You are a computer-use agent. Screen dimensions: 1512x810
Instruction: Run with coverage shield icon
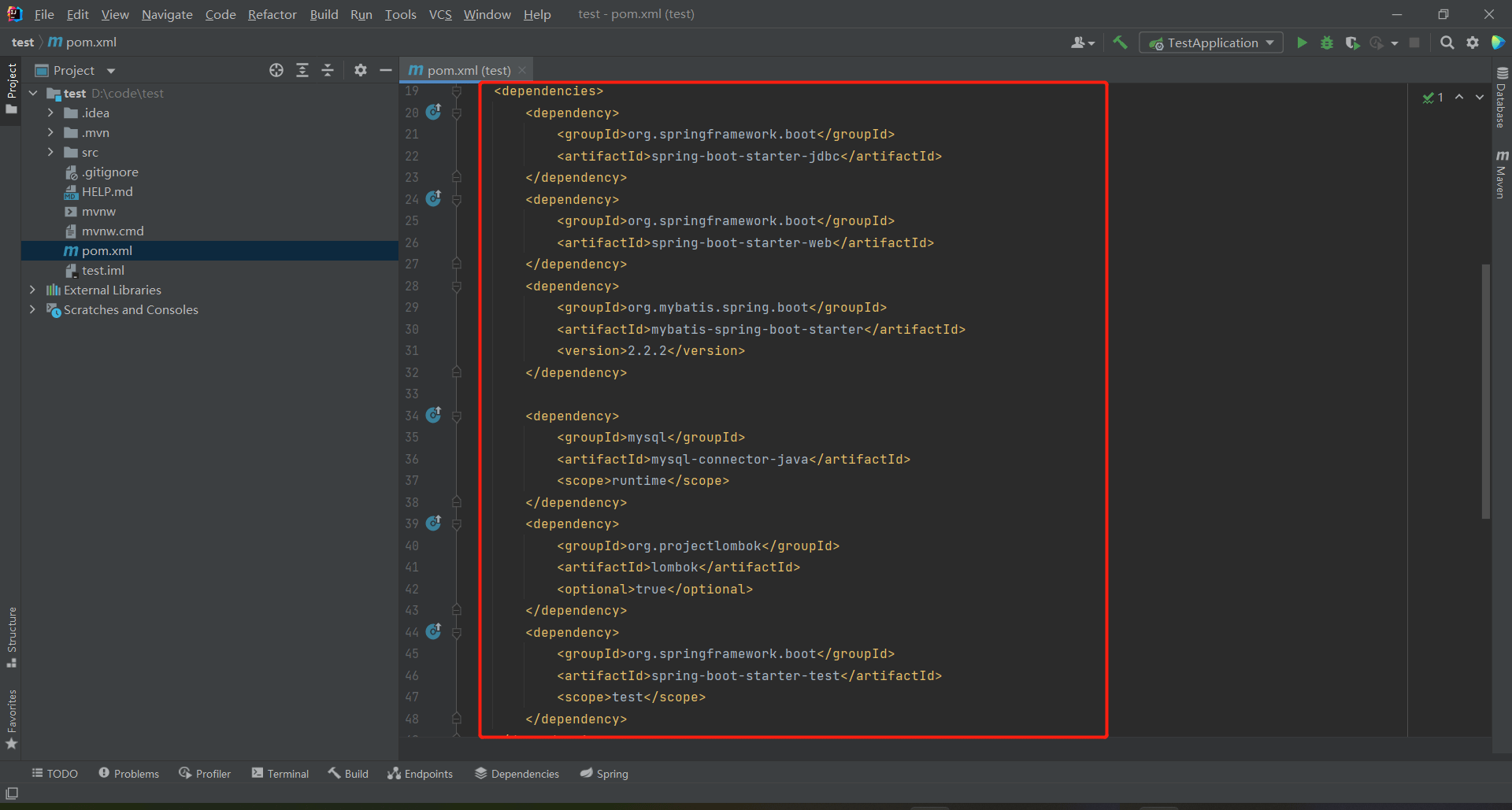coord(1352,43)
